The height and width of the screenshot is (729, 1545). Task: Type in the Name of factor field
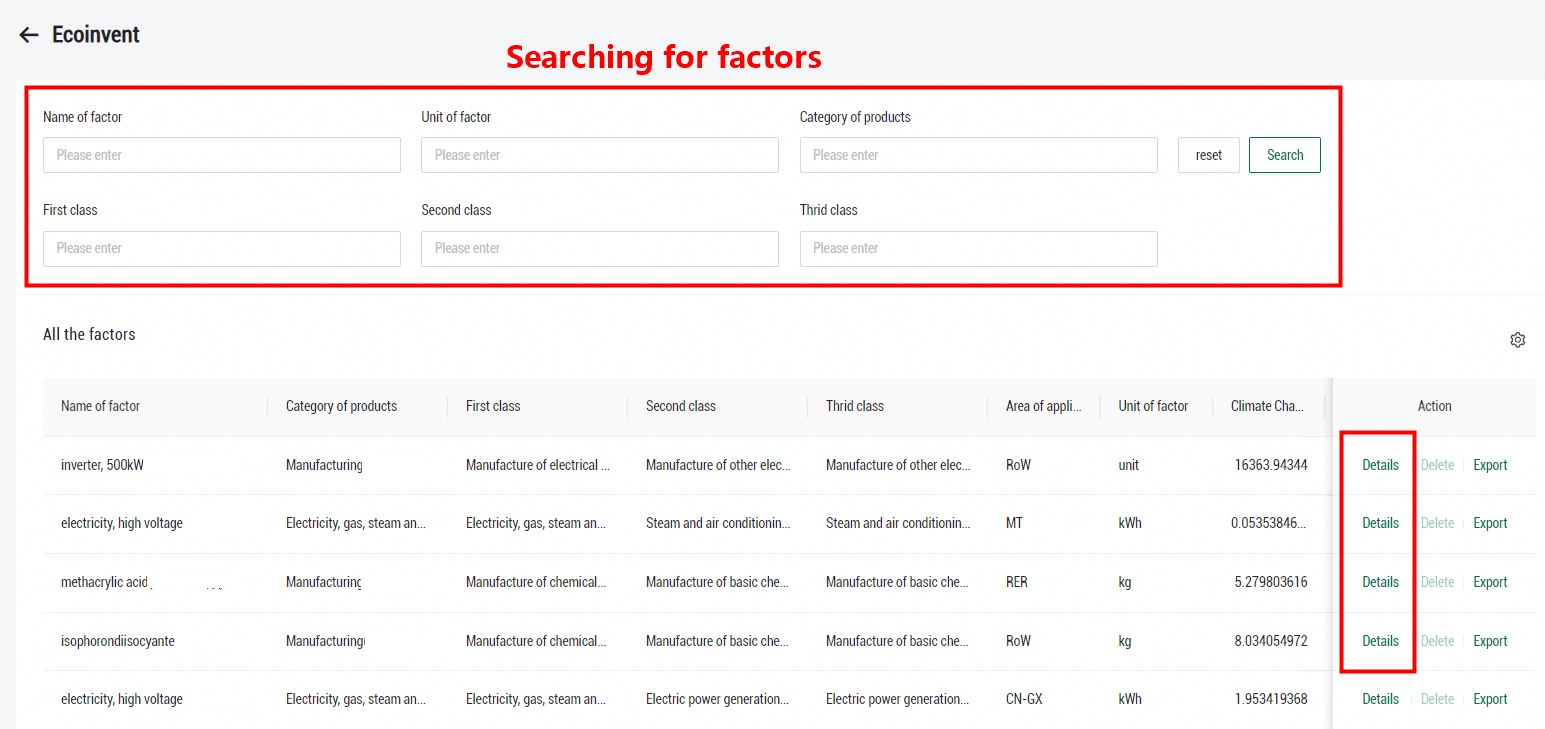(221, 155)
